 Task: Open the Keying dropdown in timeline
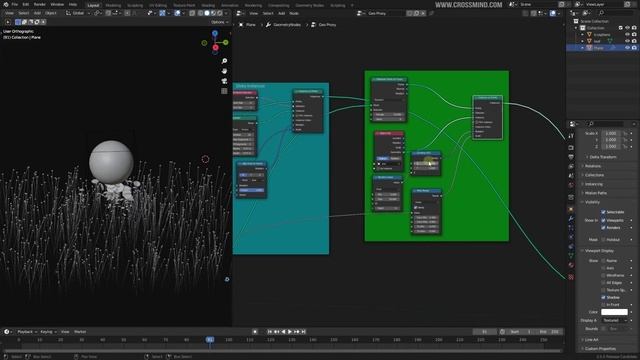click(x=48, y=332)
